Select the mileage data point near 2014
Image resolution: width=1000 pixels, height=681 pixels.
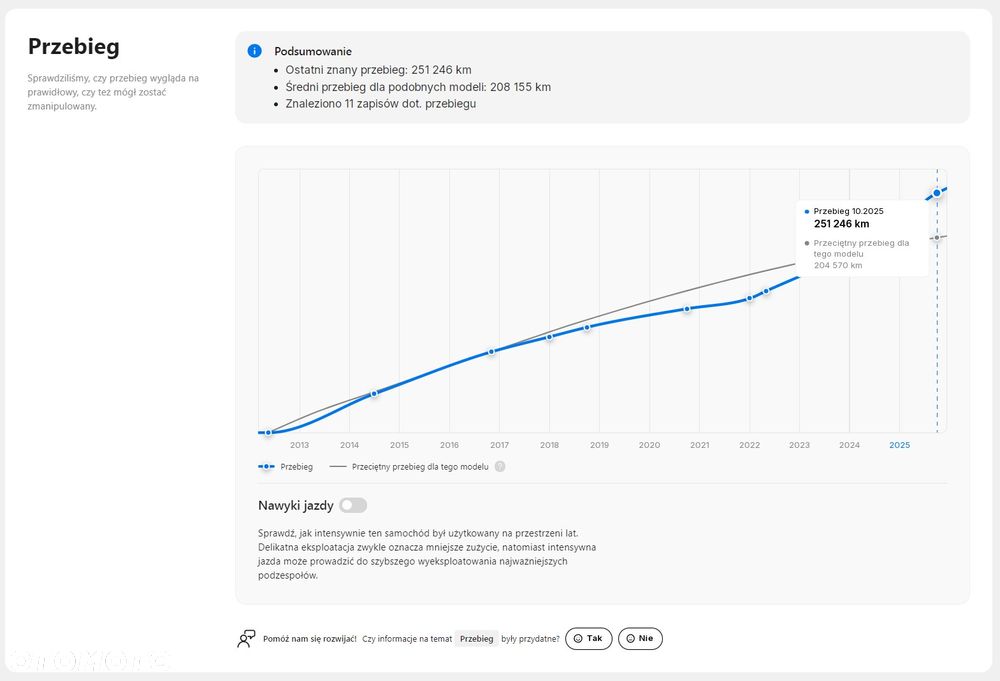pyautogui.click(x=374, y=394)
